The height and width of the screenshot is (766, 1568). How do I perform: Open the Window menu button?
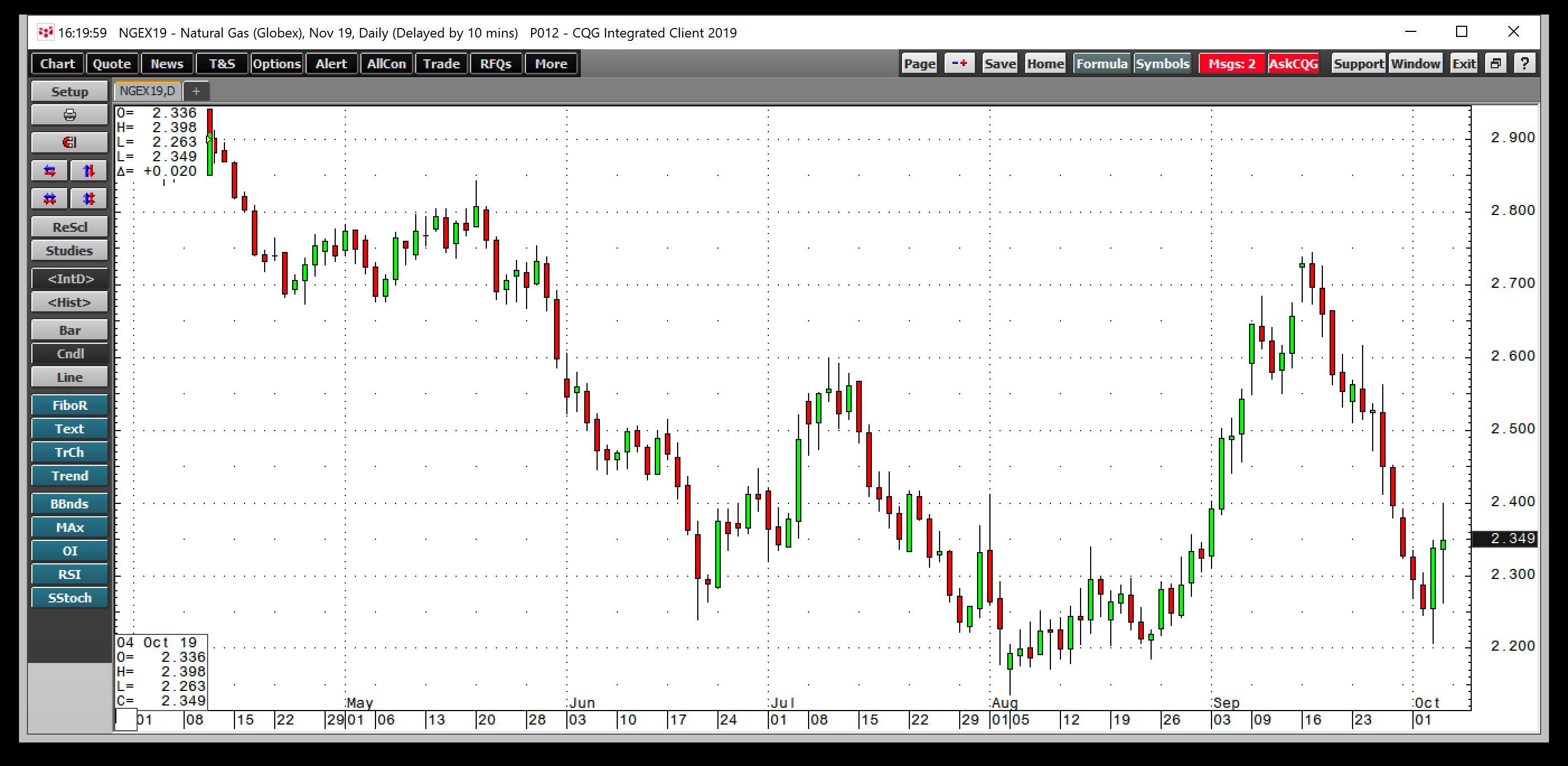point(1415,63)
